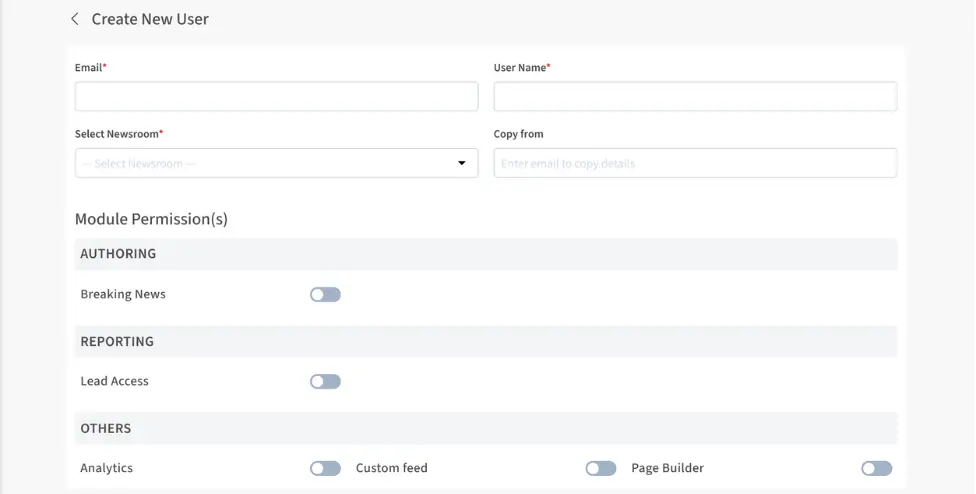Click the Copy from email field
The image size is (976, 494).
pos(695,163)
